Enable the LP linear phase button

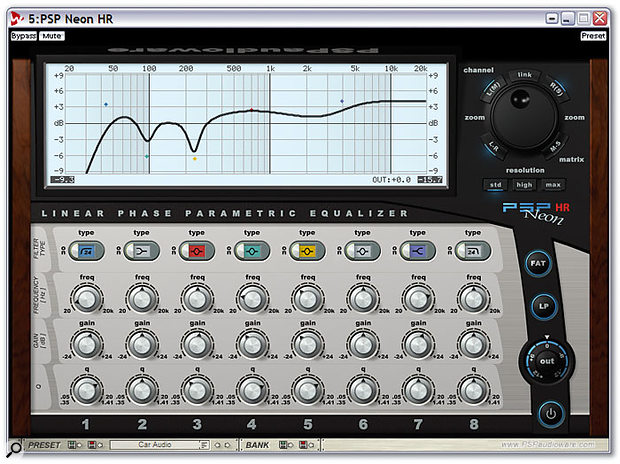click(x=544, y=306)
